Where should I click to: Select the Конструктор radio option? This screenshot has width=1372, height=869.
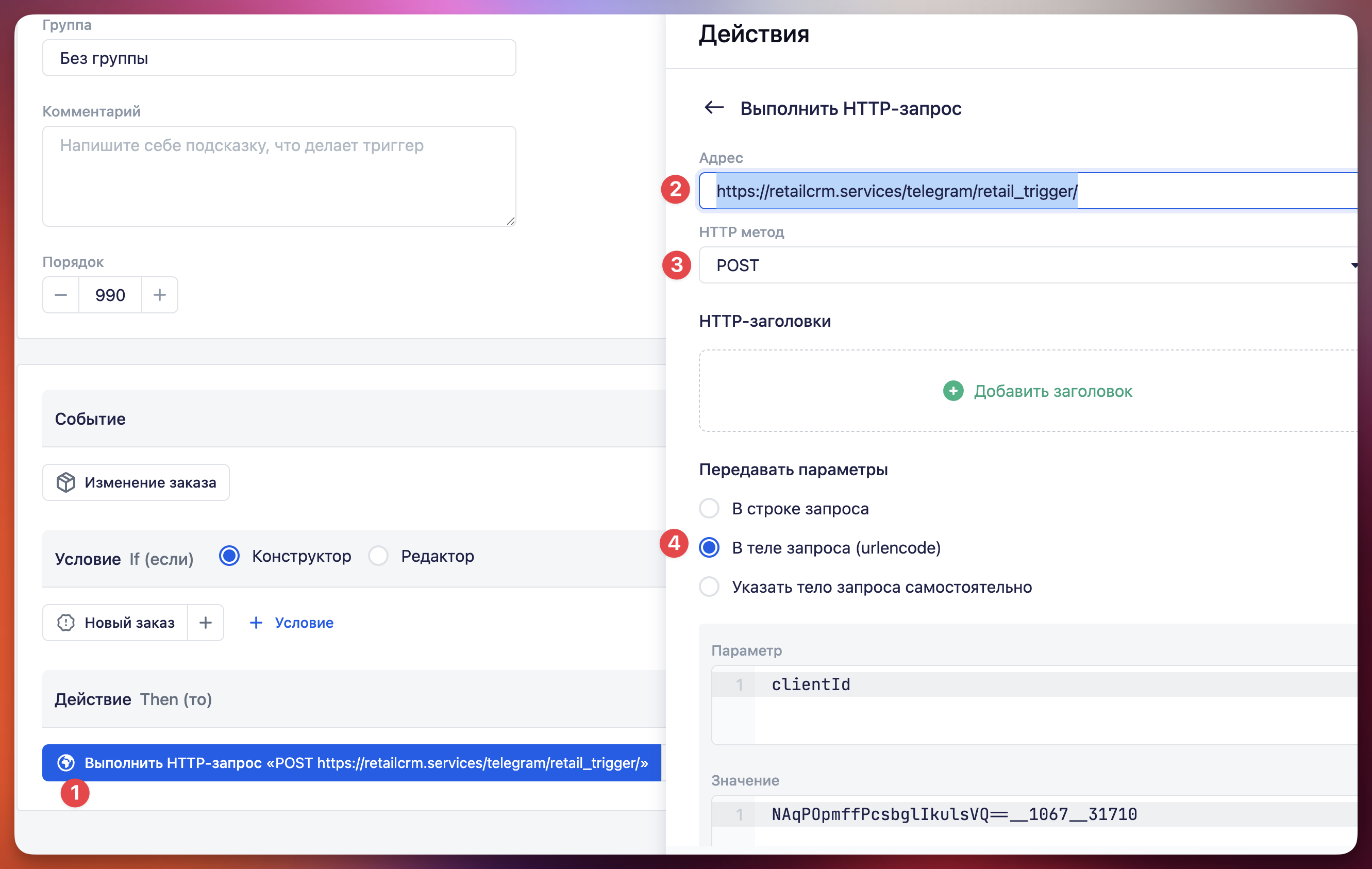pos(229,556)
